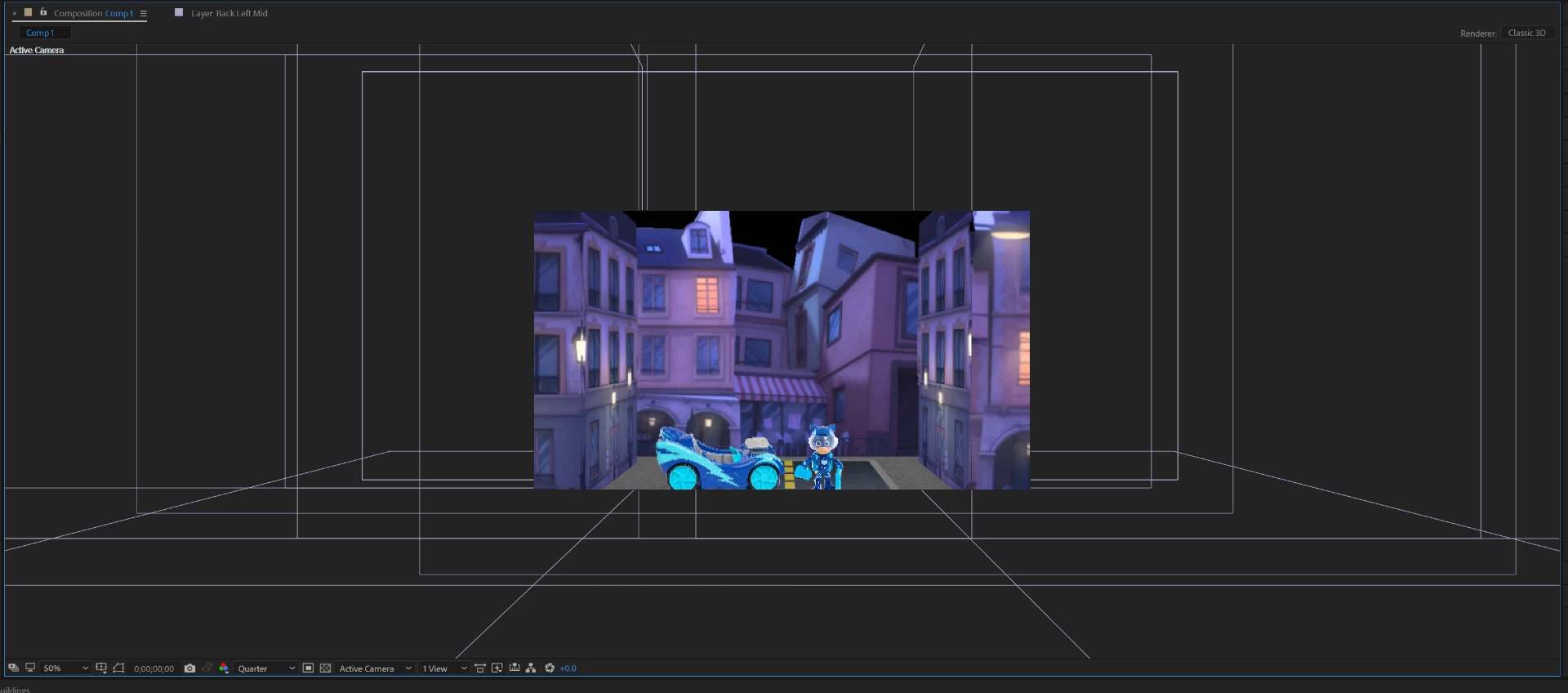Toggle the Region of Interest button
Viewport: 1568px width, 693px height.
[308, 668]
